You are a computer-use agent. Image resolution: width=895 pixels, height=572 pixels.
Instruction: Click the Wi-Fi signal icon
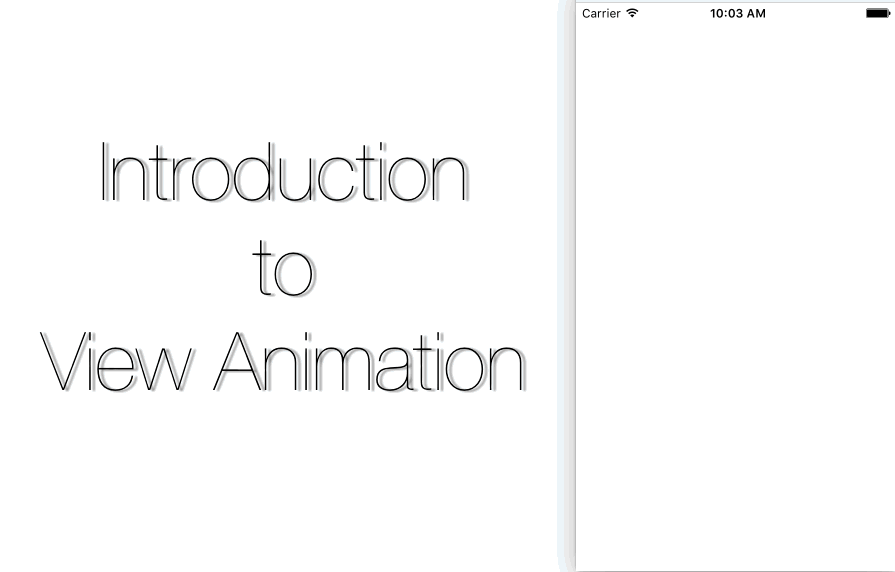631,13
